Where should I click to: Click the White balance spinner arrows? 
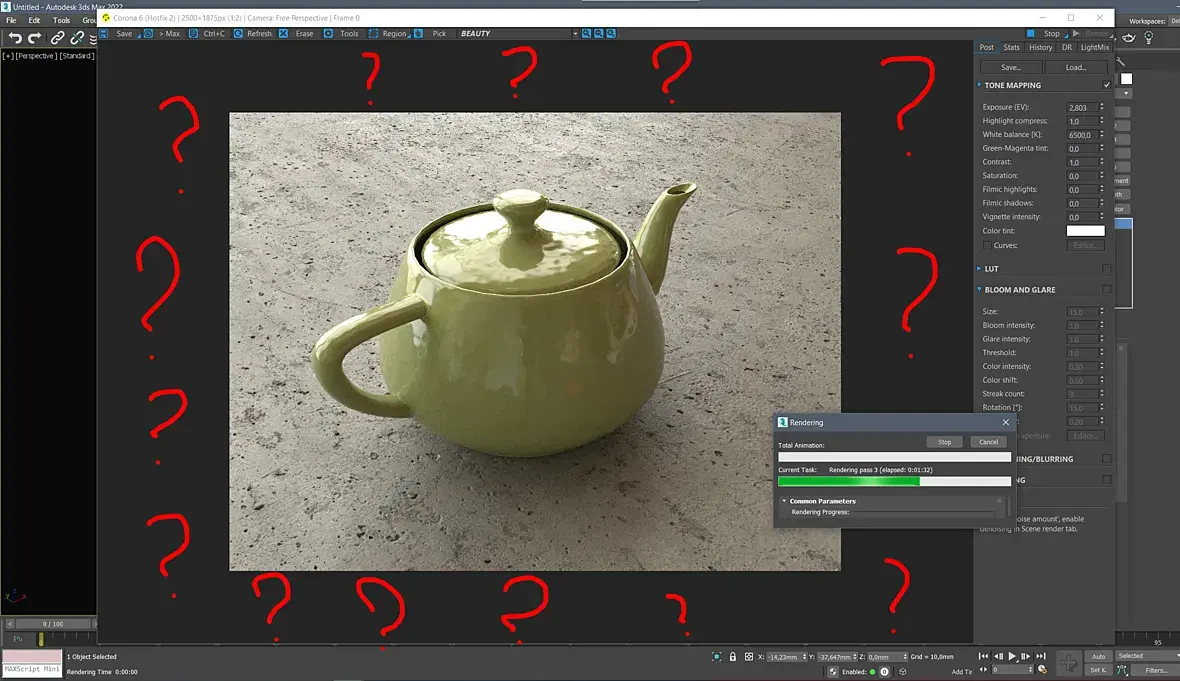[1102, 135]
